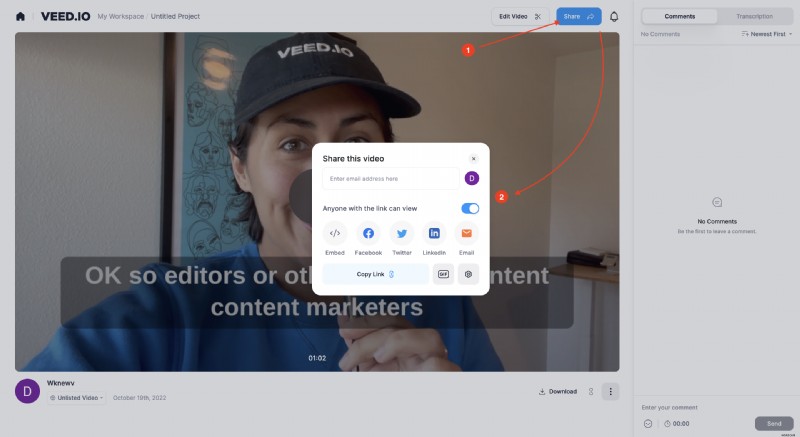Image resolution: width=800 pixels, height=437 pixels.
Task: Click the blue Share button
Action: click(x=579, y=16)
